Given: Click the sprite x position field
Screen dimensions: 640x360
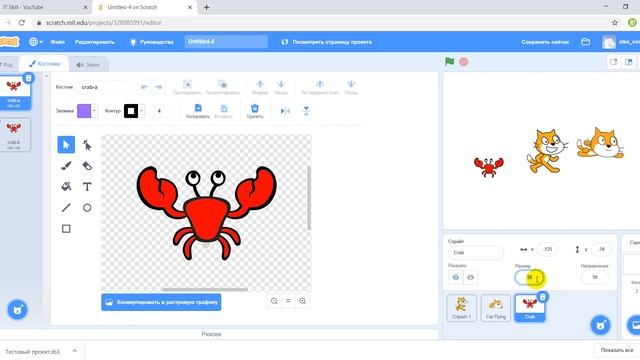Looking at the screenshot, I should point(547,249).
